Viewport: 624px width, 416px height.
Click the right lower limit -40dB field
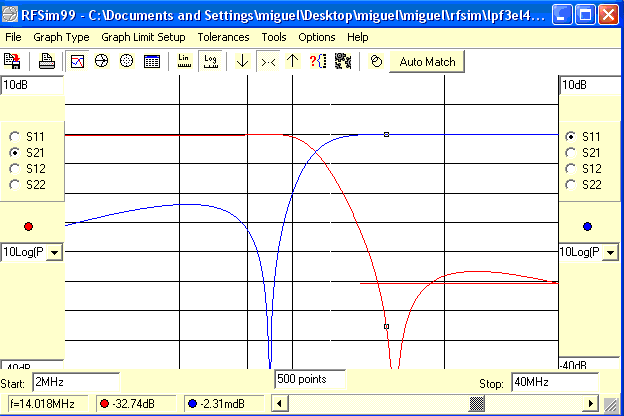pos(591,363)
